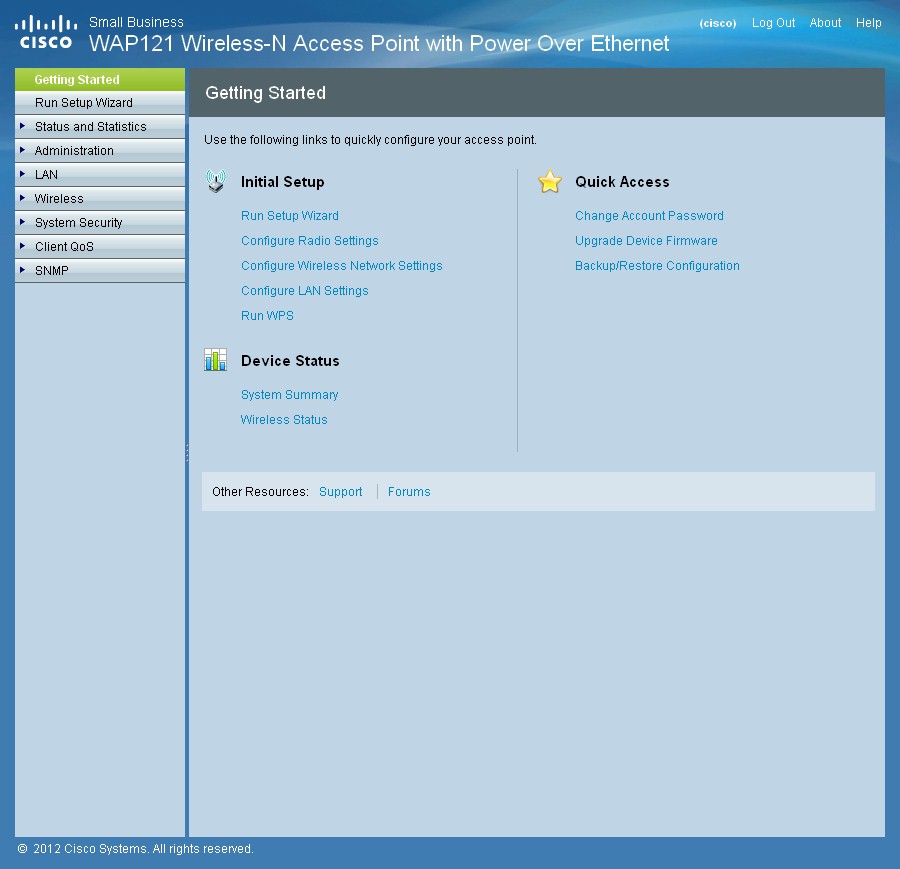Open the Status and Statistics sidebar section
The image size is (900, 869).
point(100,126)
